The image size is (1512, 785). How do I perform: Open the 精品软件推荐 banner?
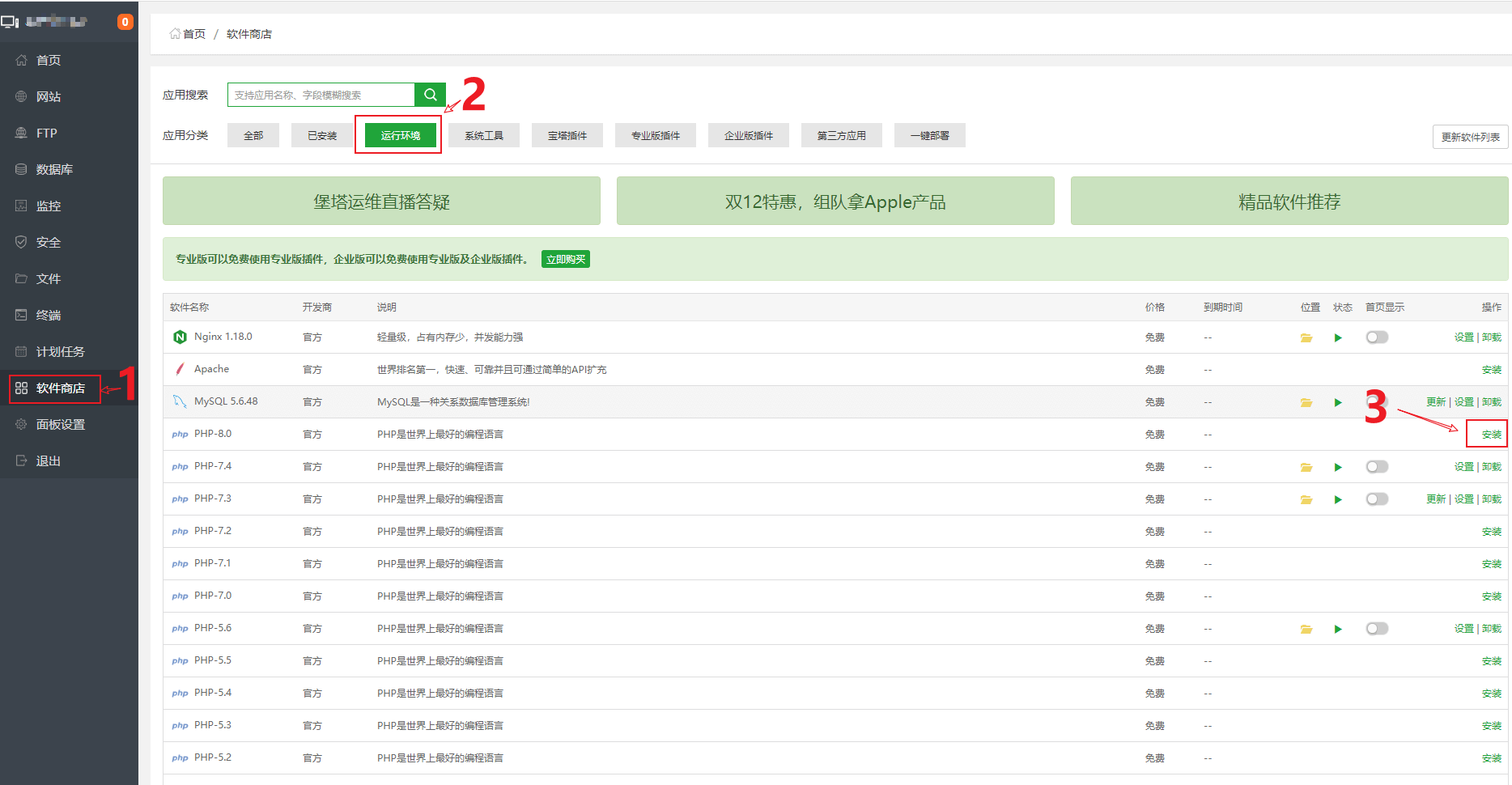(1289, 201)
